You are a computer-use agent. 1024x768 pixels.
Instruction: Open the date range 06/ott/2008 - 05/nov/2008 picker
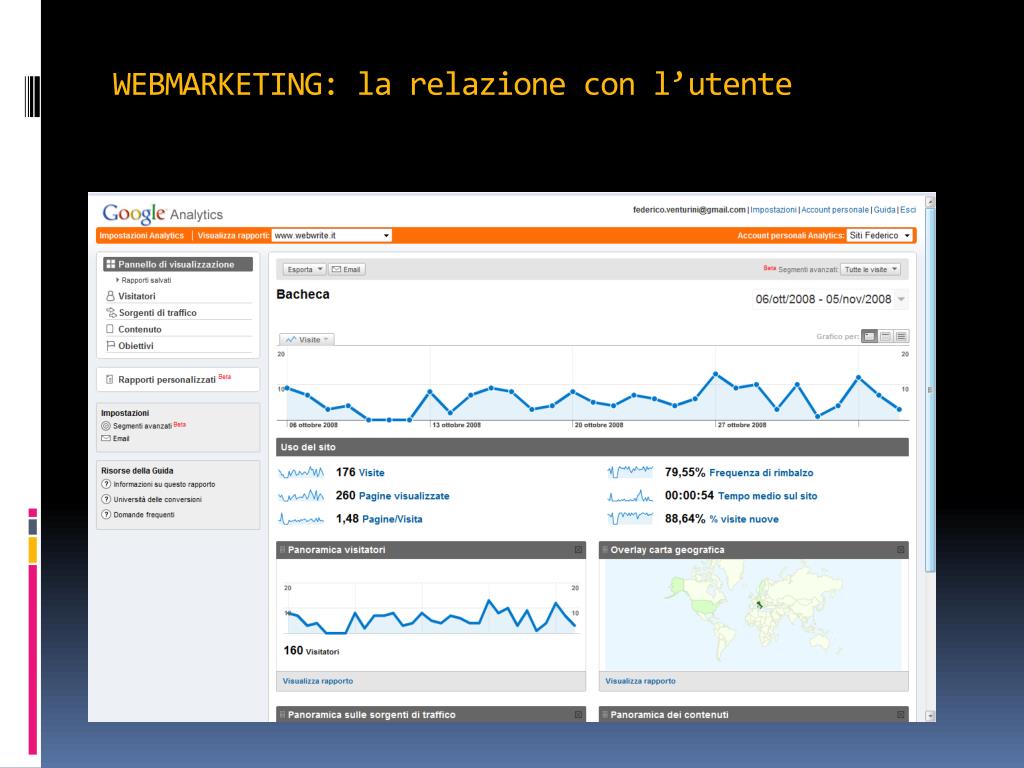pyautogui.click(x=829, y=299)
